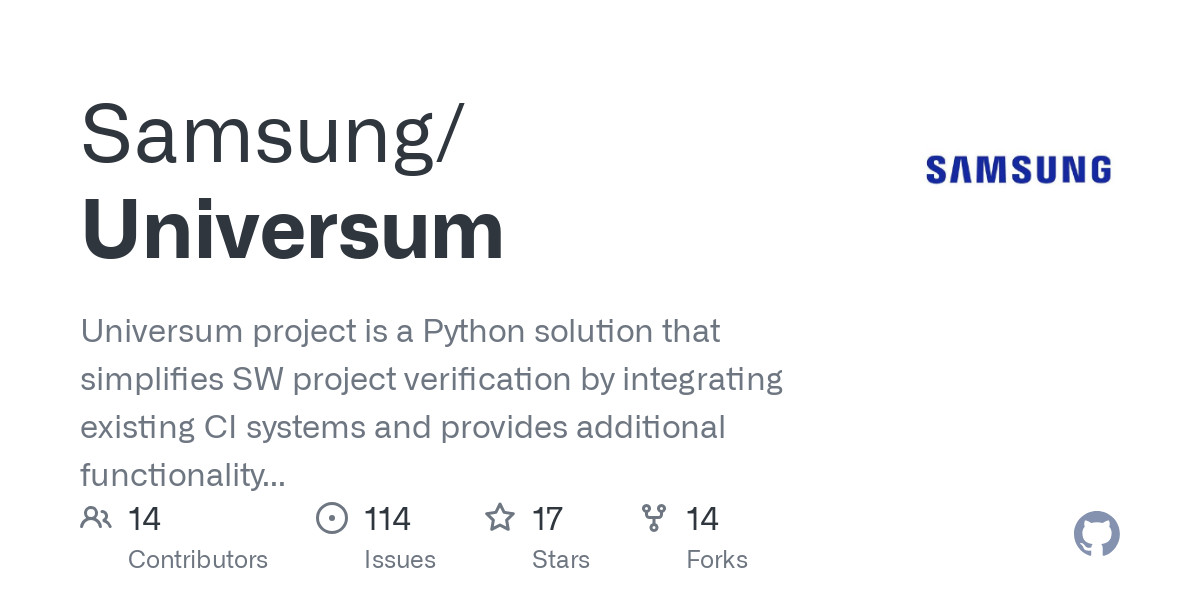The width and height of the screenshot is (1200, 600).
Task: Click the Stars star icon
Action: click(500, 518)
